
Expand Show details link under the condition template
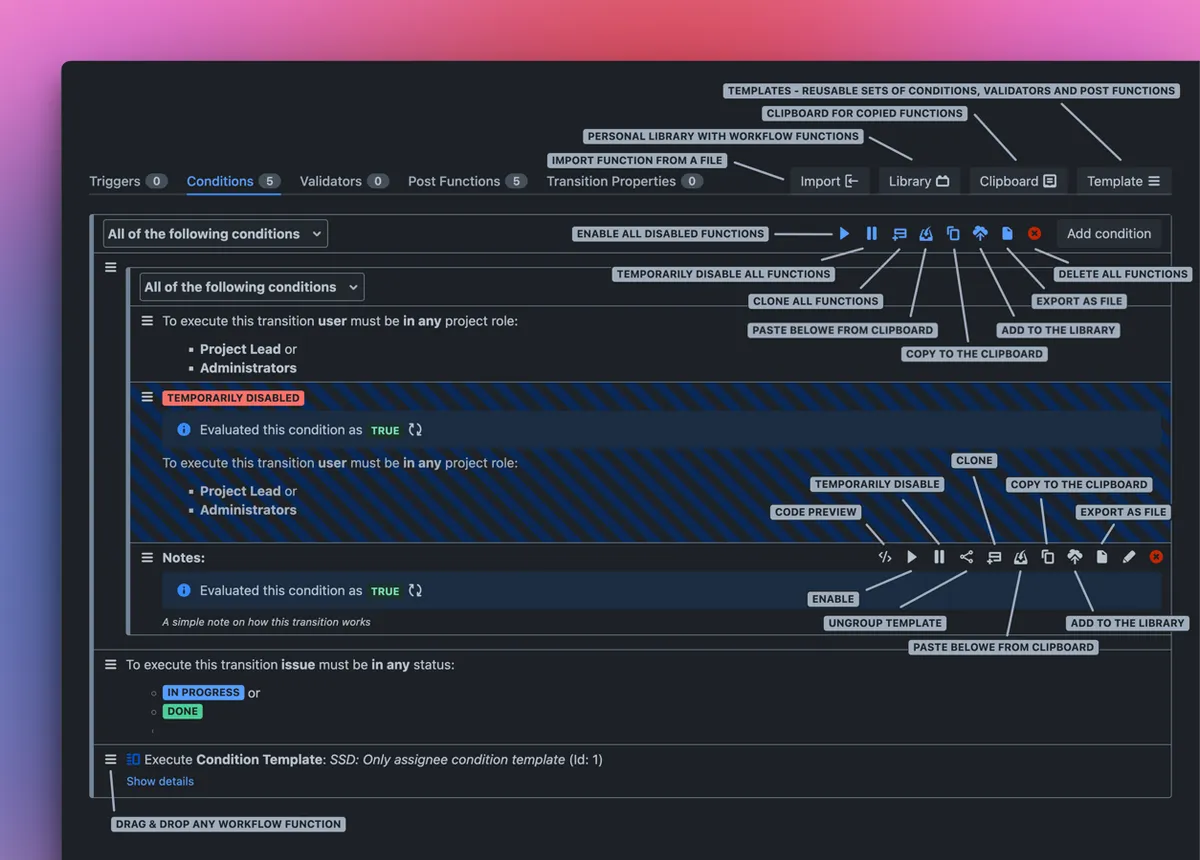coord(160,781)
